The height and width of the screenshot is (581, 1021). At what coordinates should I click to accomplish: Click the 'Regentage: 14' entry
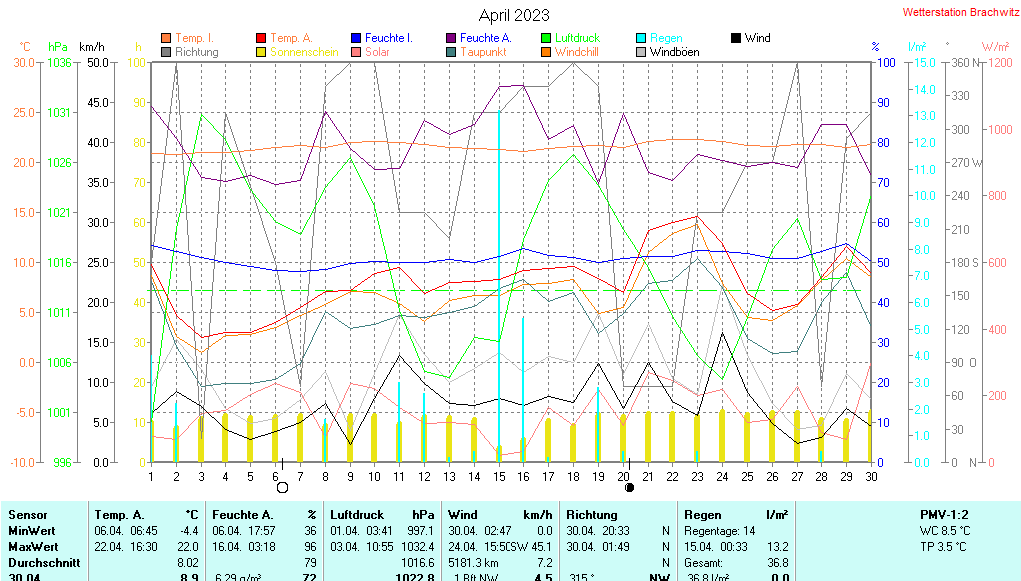720,531
